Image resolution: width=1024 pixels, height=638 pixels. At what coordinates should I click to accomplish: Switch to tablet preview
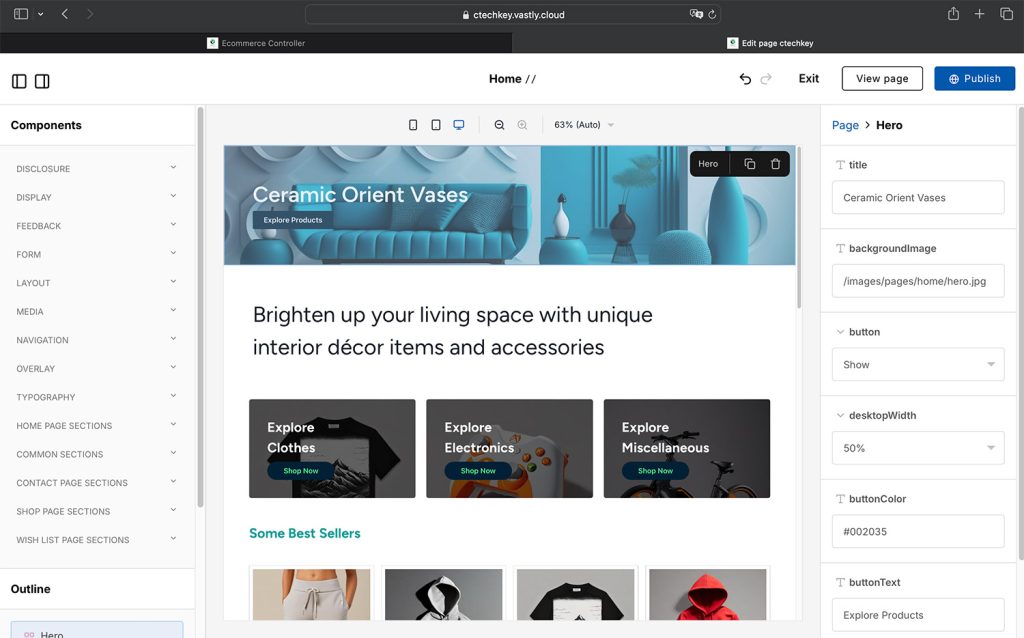pyautogui.click(x=436, y=125)
